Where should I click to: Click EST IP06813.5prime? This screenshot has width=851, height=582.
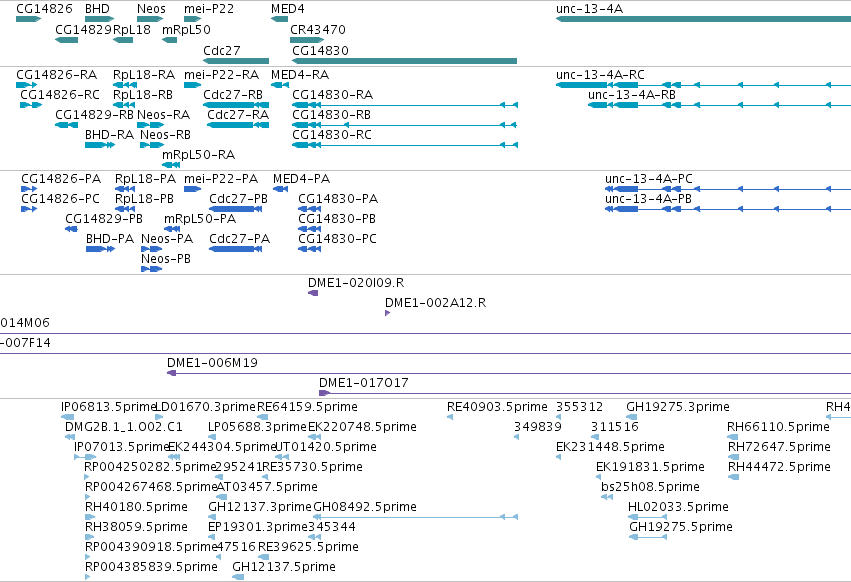point(109,407)
